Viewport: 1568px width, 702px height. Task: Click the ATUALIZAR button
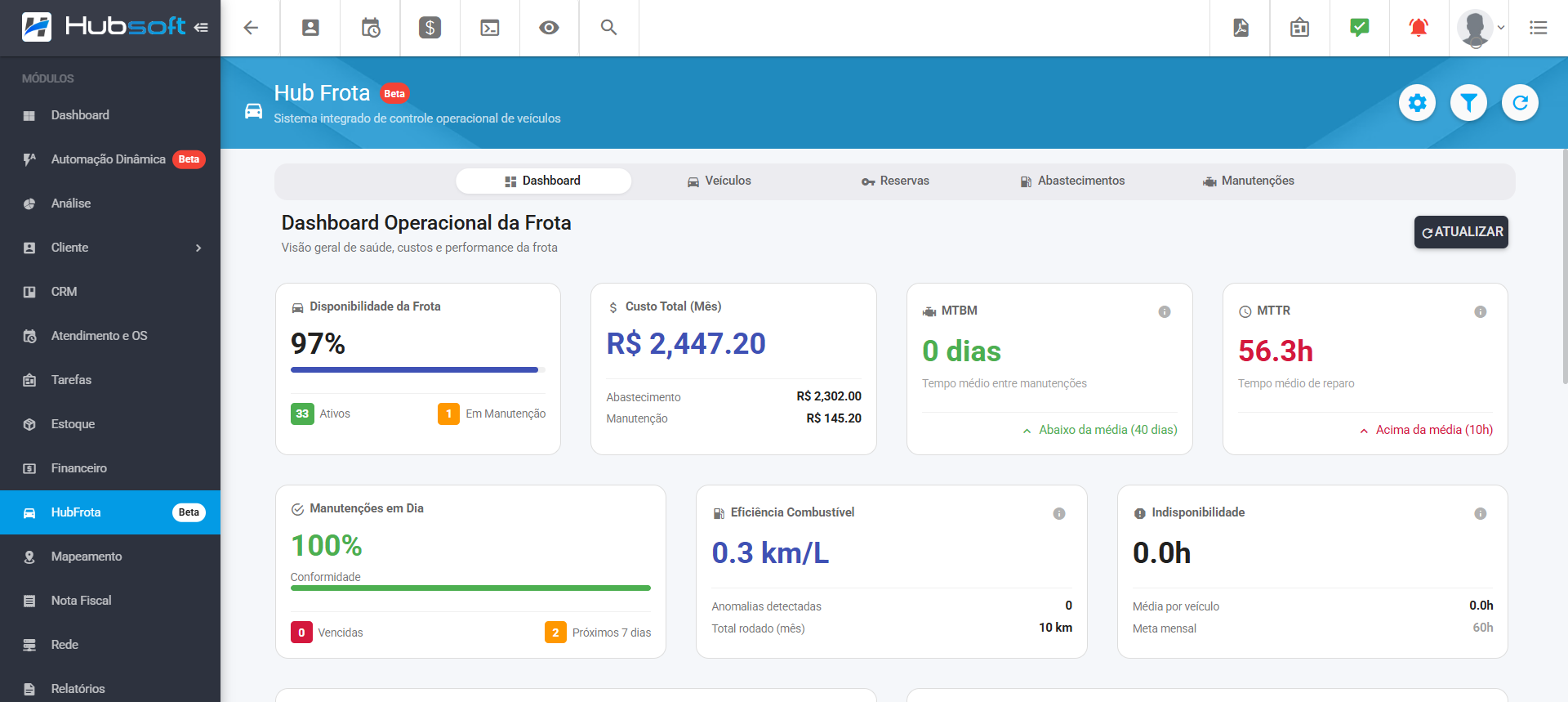point(1461,232)
